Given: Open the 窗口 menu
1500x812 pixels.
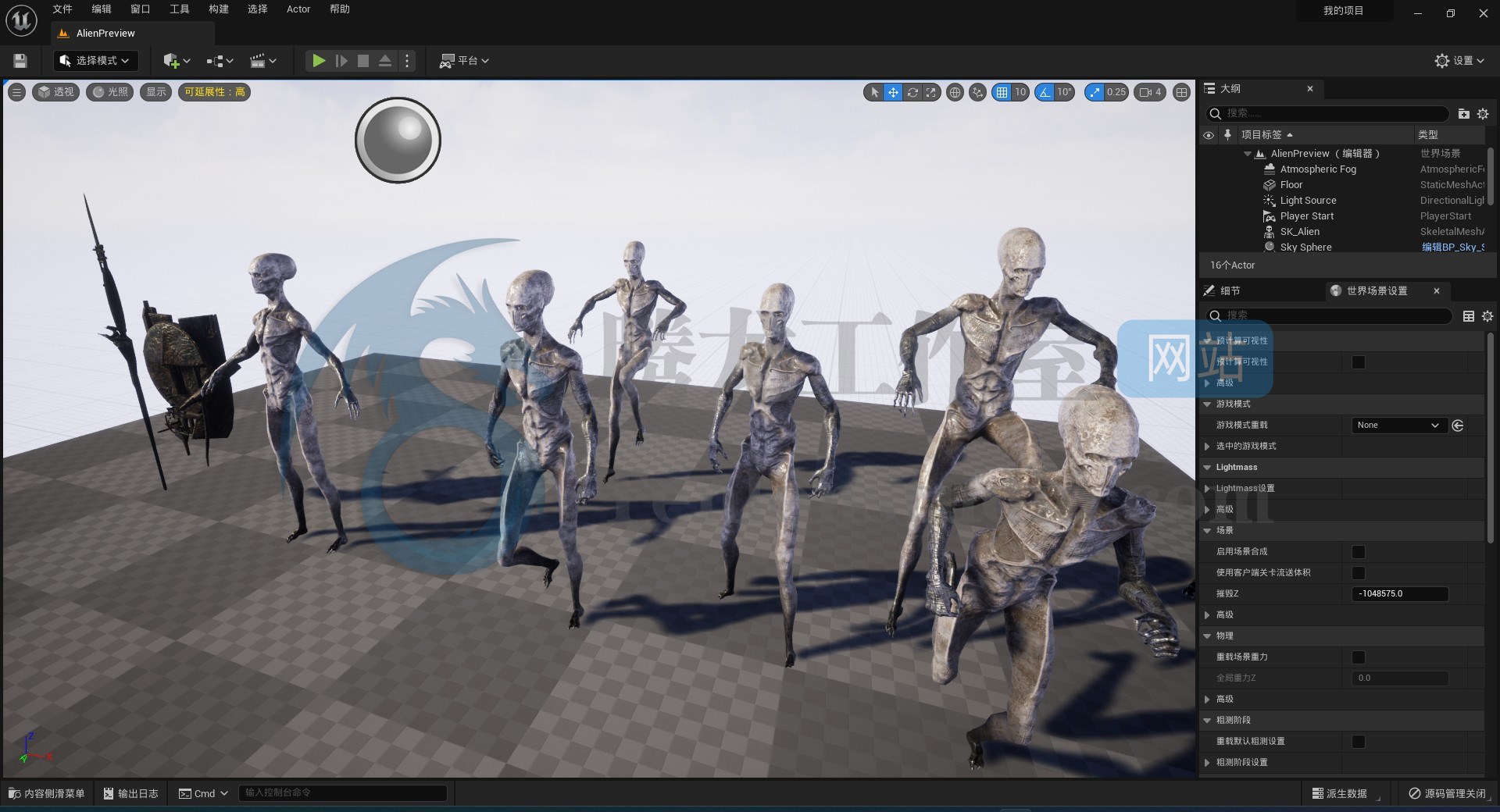Looking at the screenshot, I should pyautogui.click(x=141, y=9).
